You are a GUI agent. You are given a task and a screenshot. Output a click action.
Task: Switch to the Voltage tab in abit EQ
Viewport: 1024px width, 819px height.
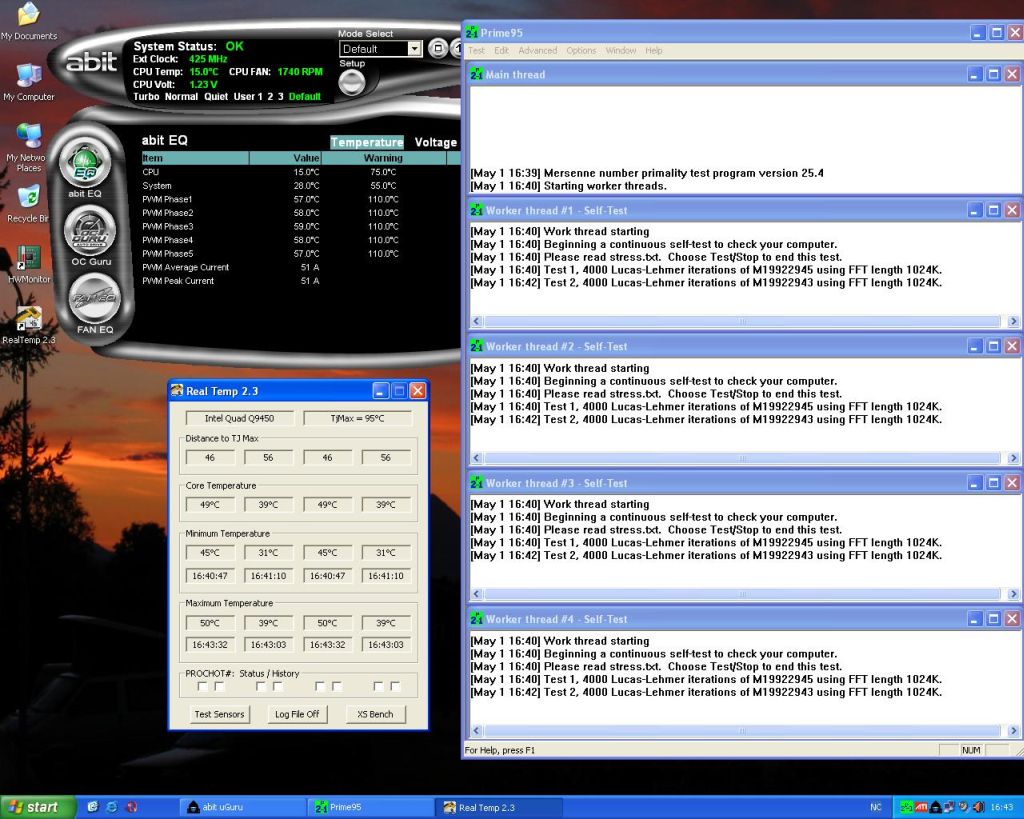pyautogui.click(x=436, y=142)
